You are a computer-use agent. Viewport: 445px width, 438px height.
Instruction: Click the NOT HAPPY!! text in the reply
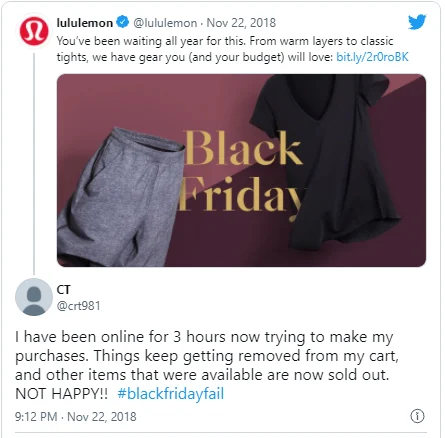click(62, 394)
